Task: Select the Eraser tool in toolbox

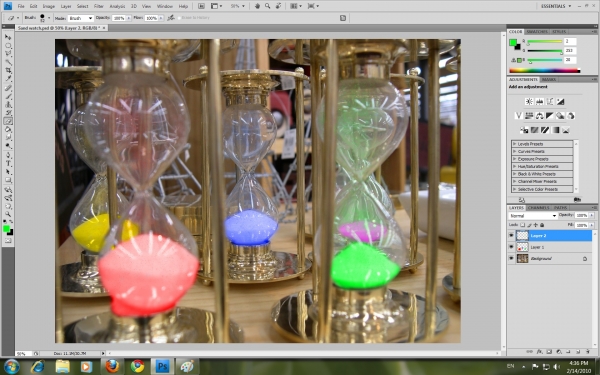Action: click(x=8, y=121)
